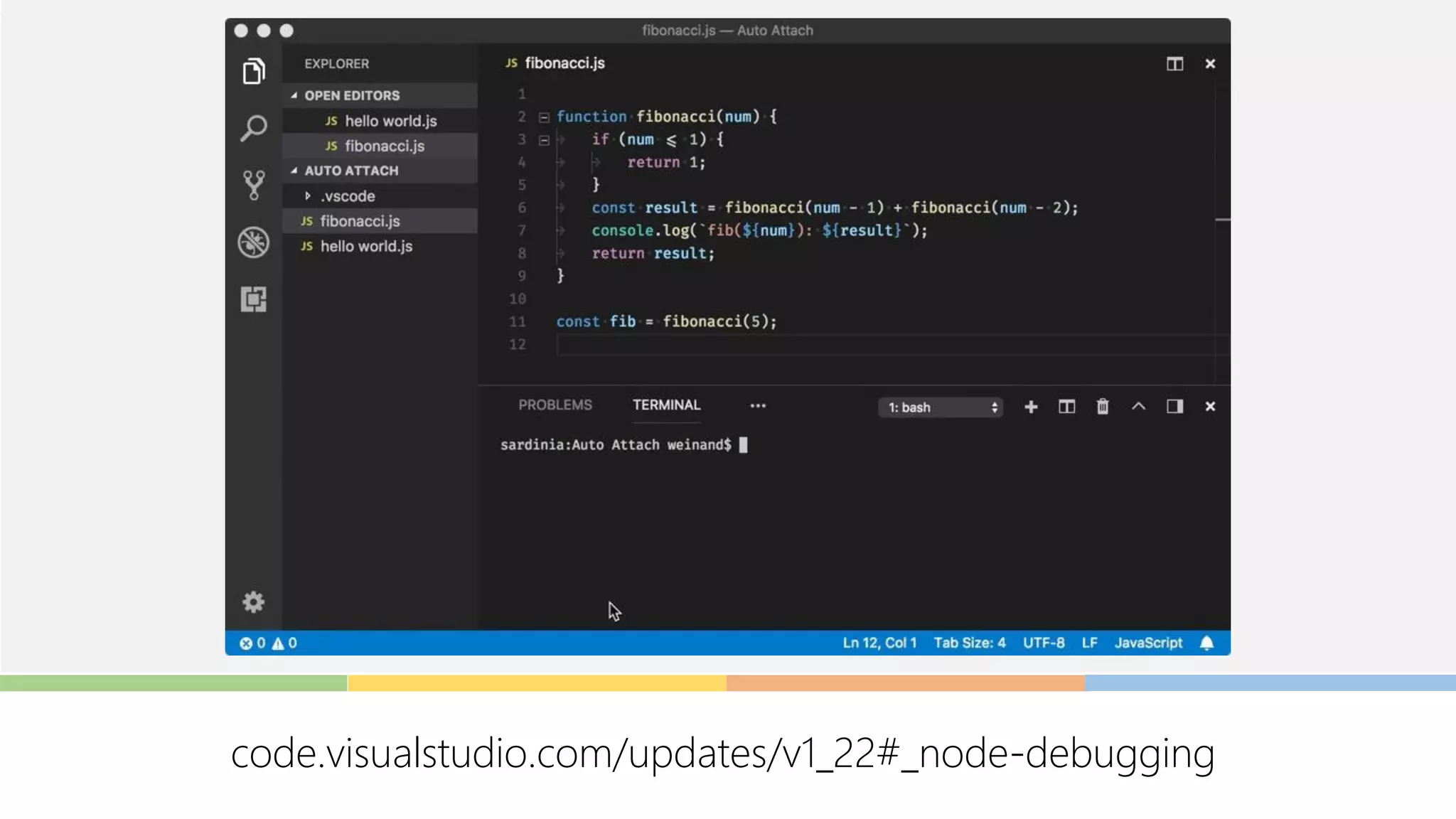Open the Explorer view in activity bar
The image size is (1456, 819).
pyautogui.click(x=254, y=71)
